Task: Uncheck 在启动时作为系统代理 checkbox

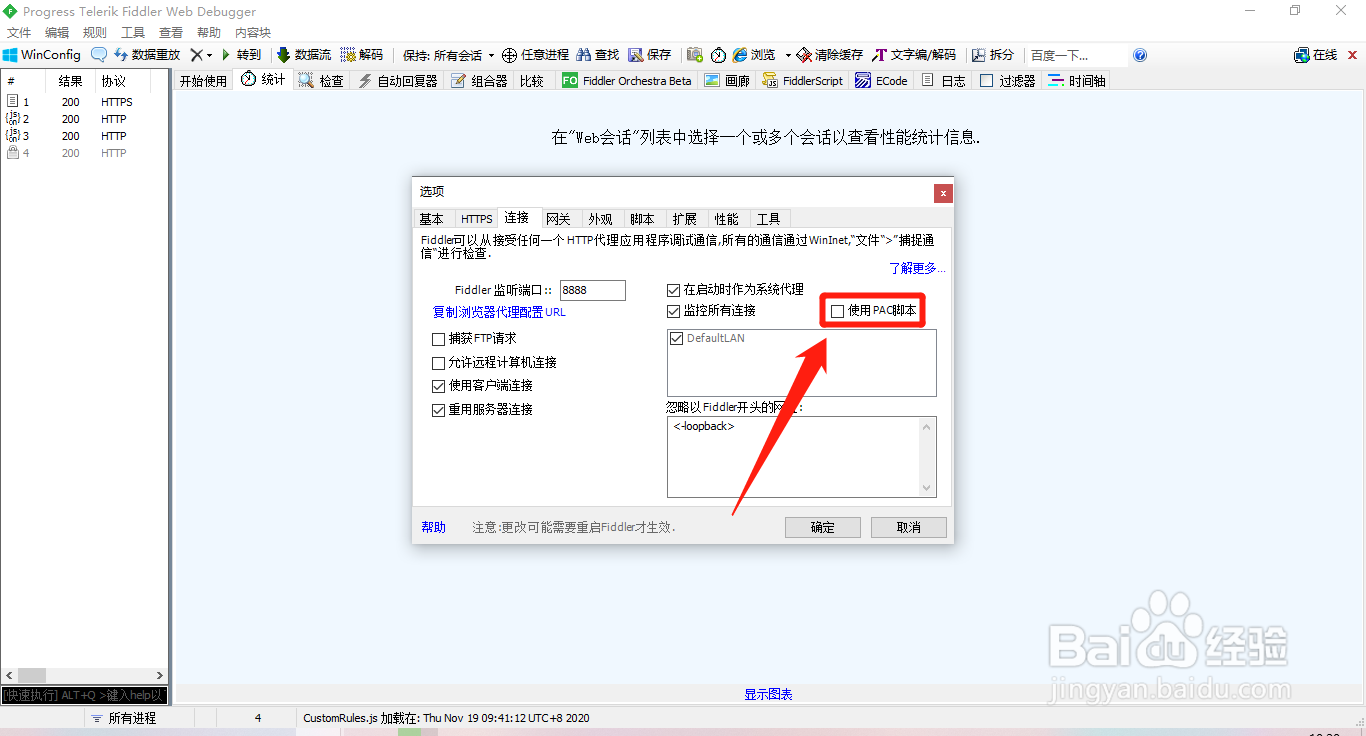Action: coord(674,290)
